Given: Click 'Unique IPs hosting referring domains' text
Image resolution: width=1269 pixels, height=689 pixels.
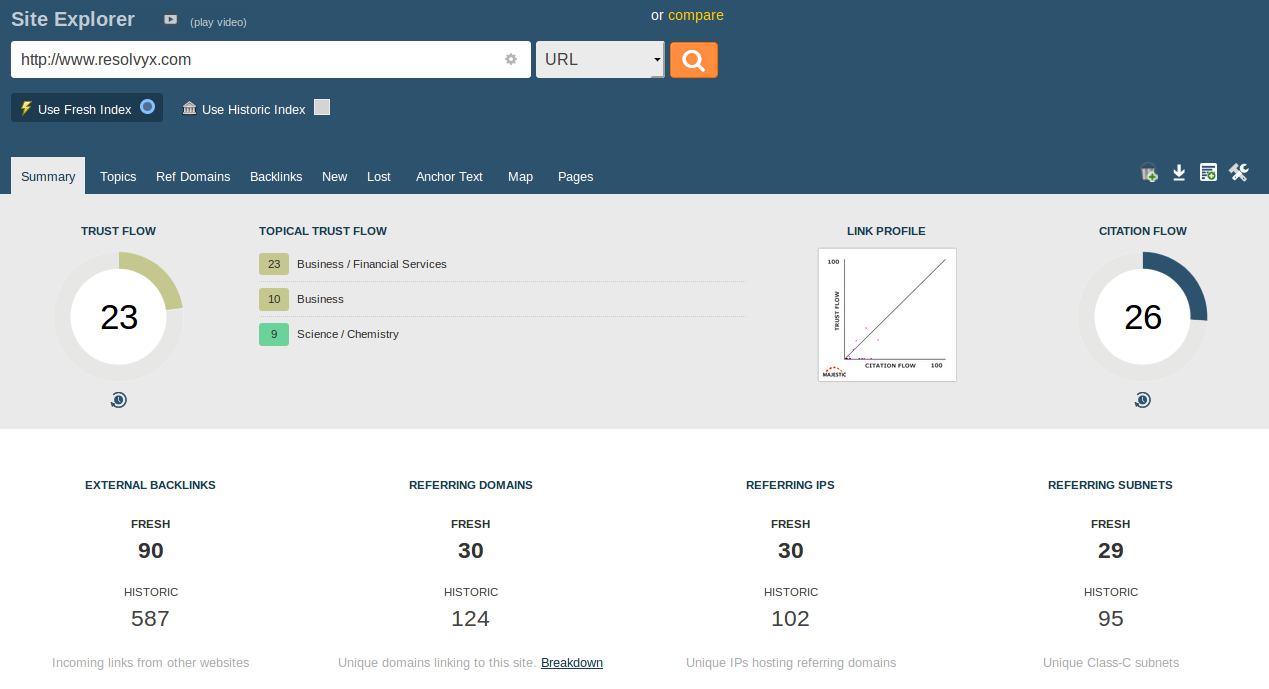Looking at the screenshot, I should pyautogui.click(x=791, y=662).
